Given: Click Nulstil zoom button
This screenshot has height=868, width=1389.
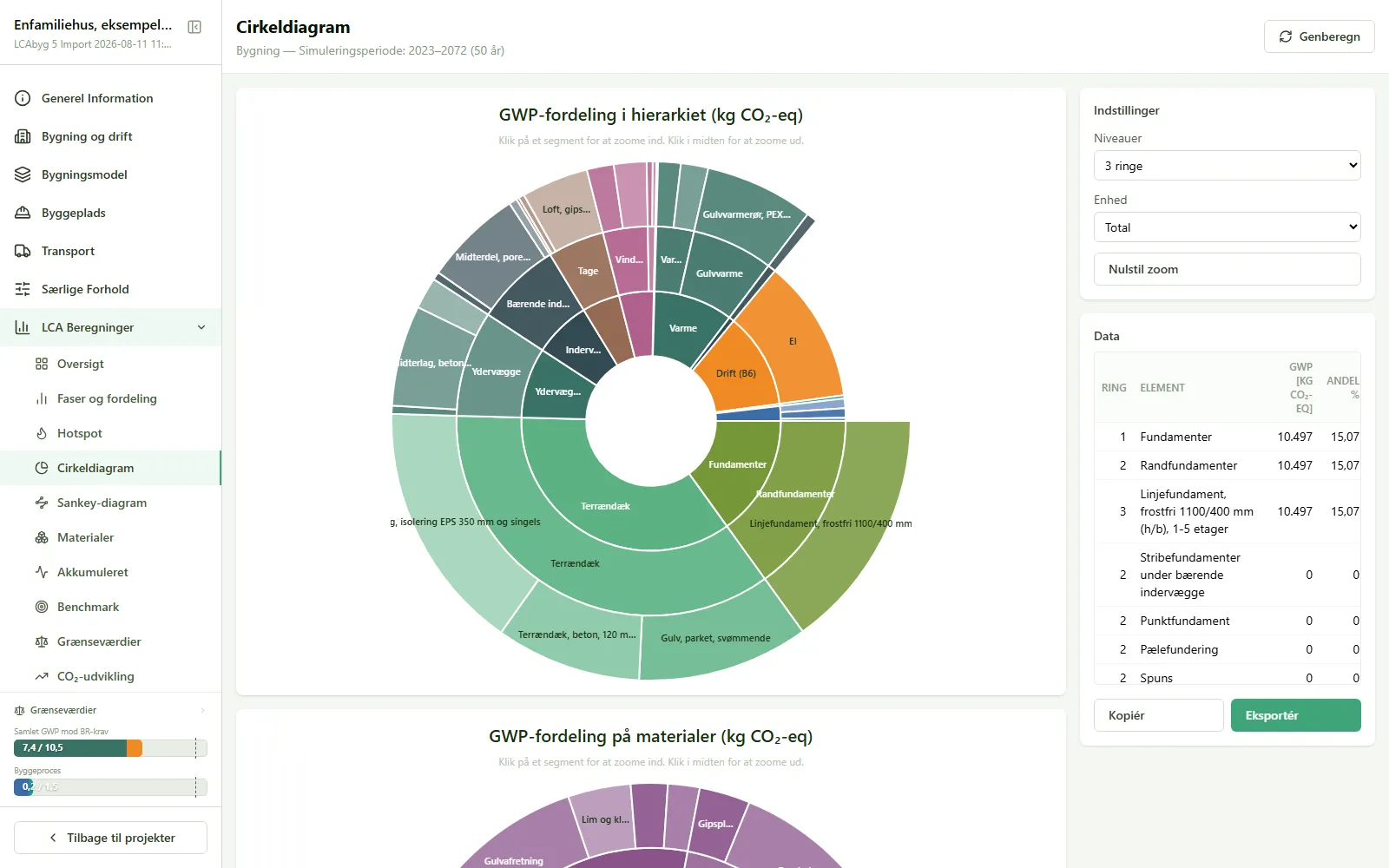Looking at the screenshot, I should pyautogui.click(x=1227, y=269).
